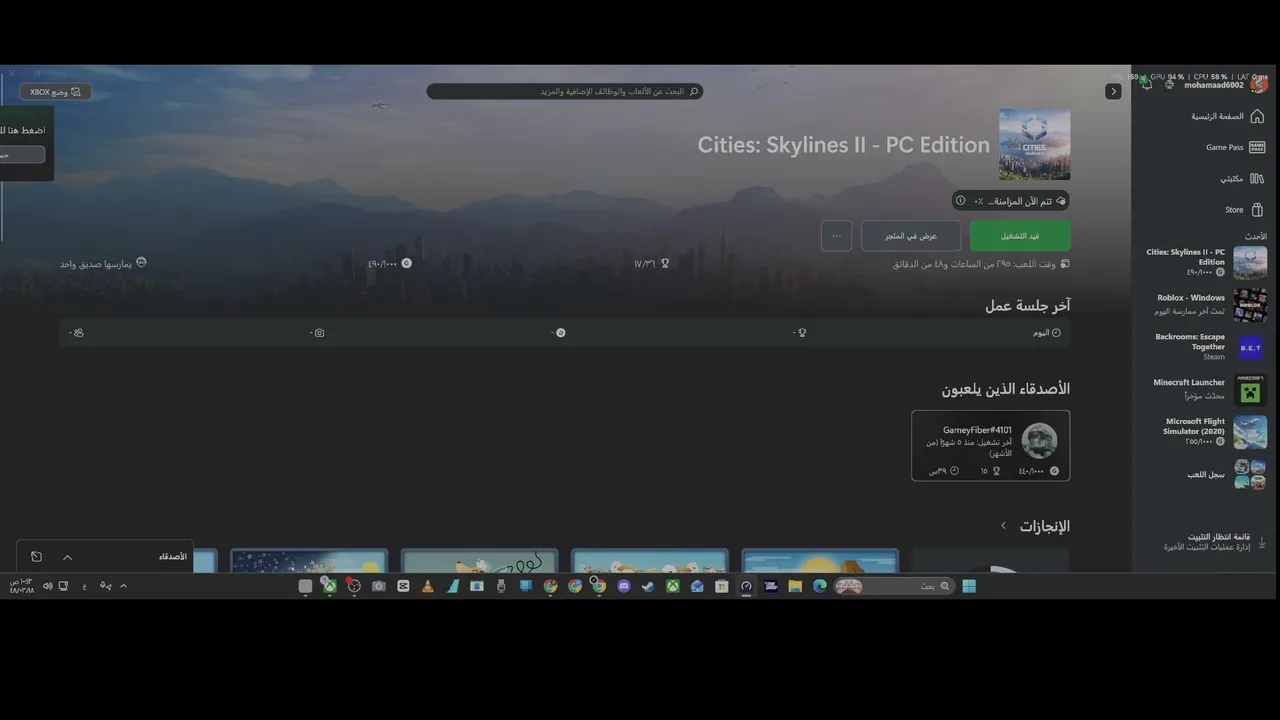Screen dimensions: 1280x720
Task: Click the notifications bell icon
Action: pyautogui.click(x=1146, y=85)
